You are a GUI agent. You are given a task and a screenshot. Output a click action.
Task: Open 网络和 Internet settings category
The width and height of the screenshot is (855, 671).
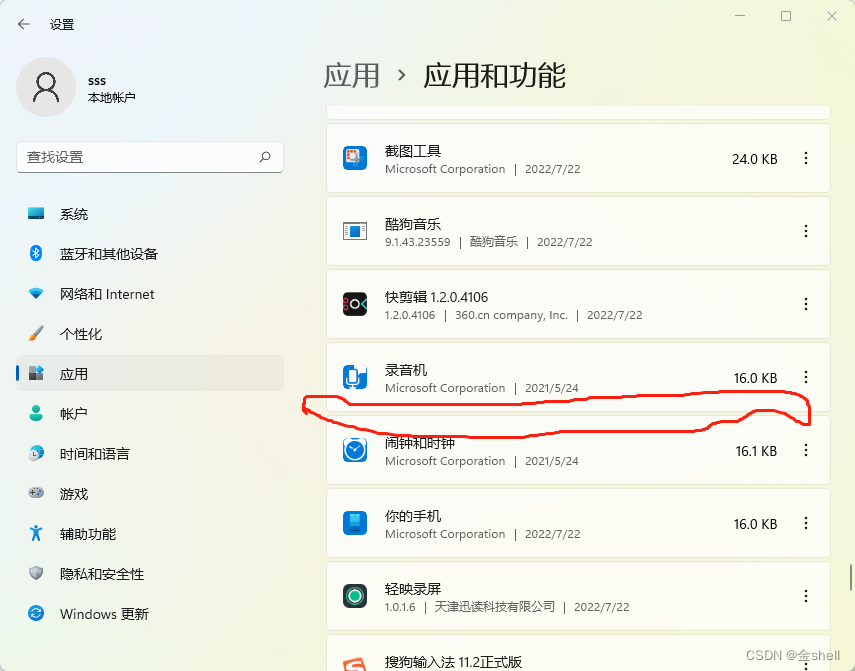click(150, 294)
